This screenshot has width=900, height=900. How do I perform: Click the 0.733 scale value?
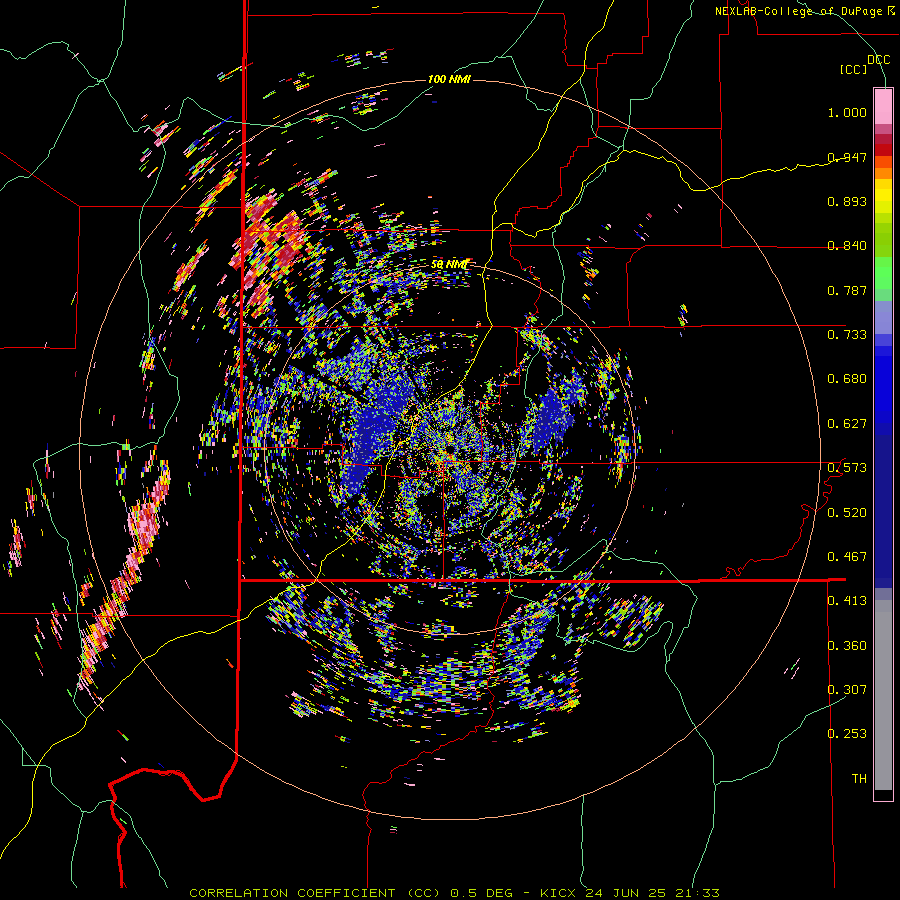[x=847, y=335]
